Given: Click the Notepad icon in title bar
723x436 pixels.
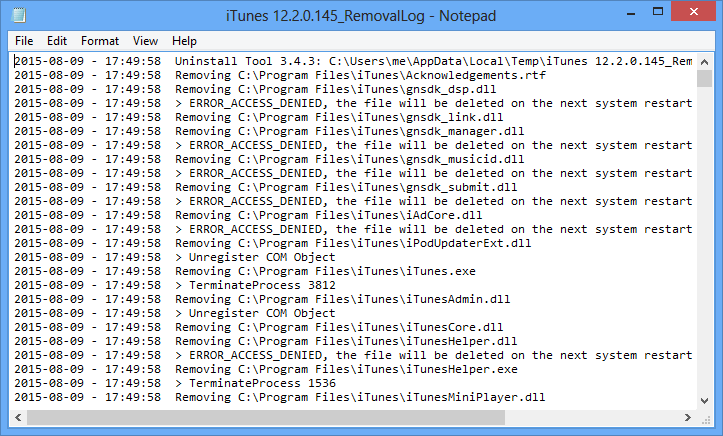Looking at the screenshot, I should coord(19,15).
